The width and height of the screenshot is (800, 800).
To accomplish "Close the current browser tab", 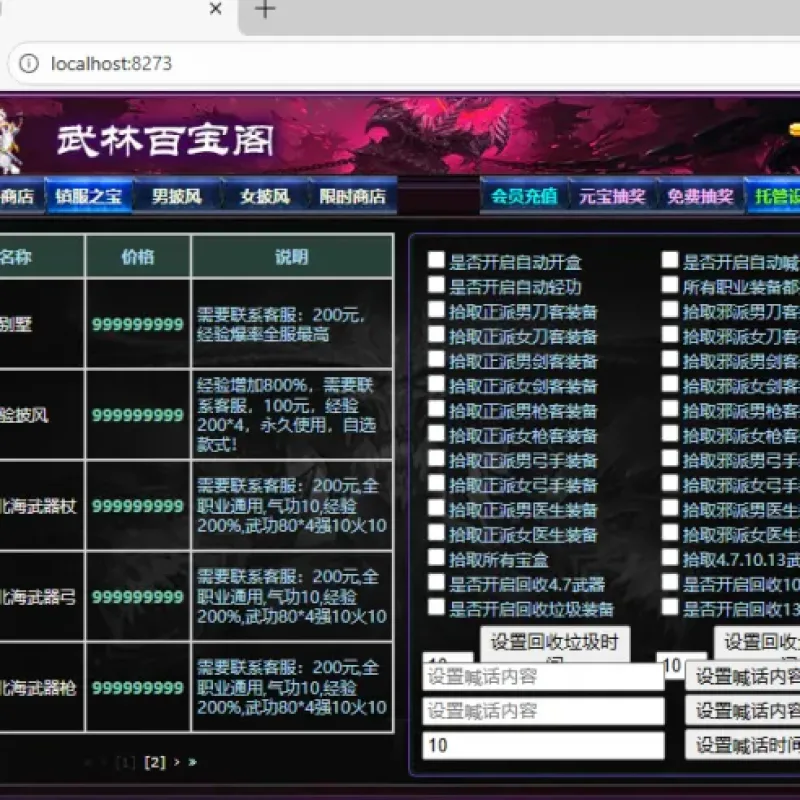I will [x=216, y=8].
